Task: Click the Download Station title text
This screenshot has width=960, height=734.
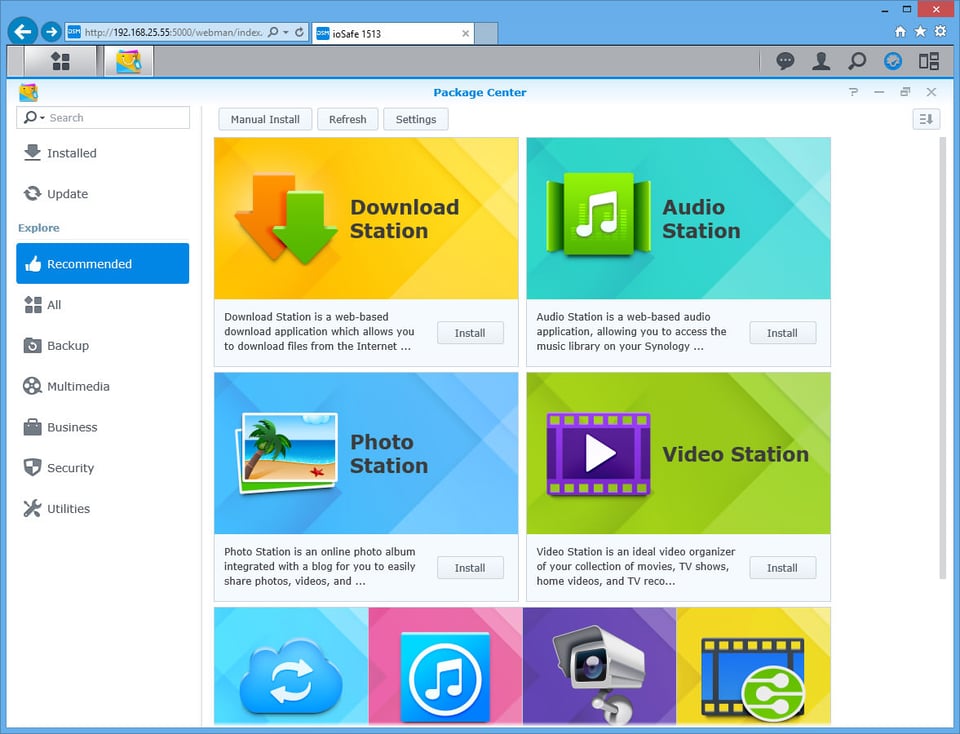Action: pyautogui.click(x=405, y=219)
